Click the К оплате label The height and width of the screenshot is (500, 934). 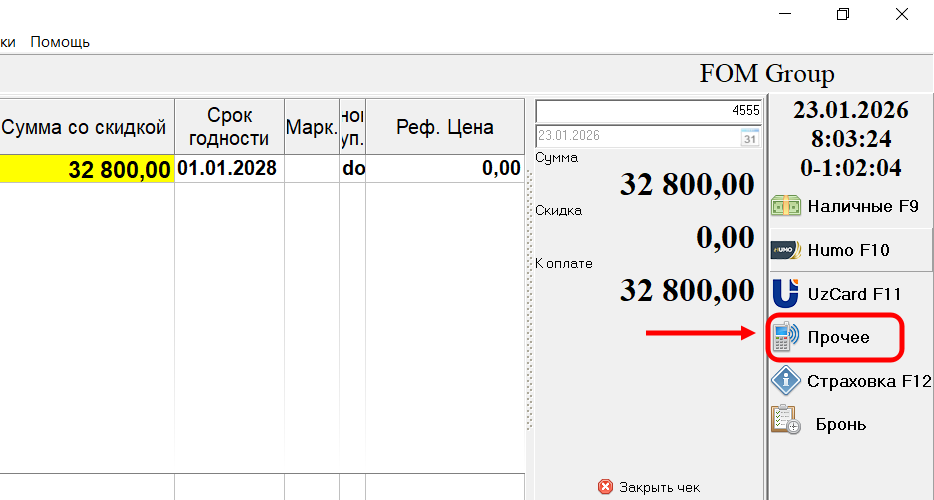click(563, 263)
